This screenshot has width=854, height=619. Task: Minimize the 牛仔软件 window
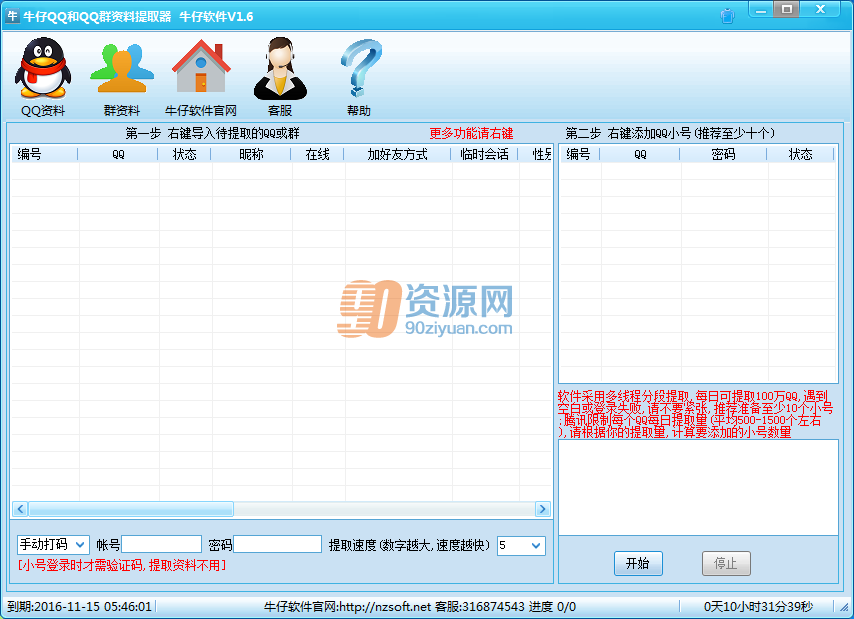(761, 10)
